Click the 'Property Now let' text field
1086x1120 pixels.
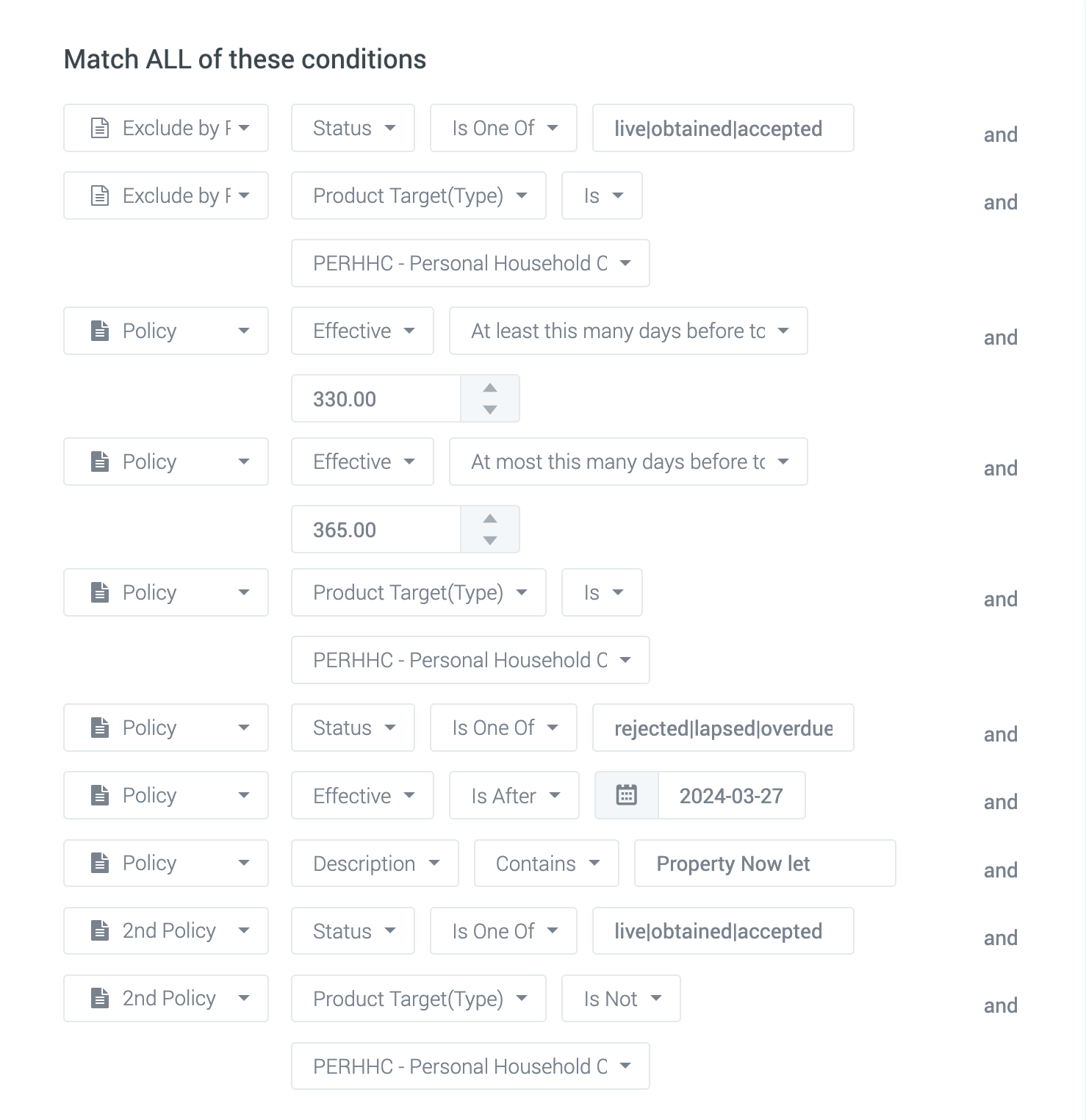click(x=764, y=864)
